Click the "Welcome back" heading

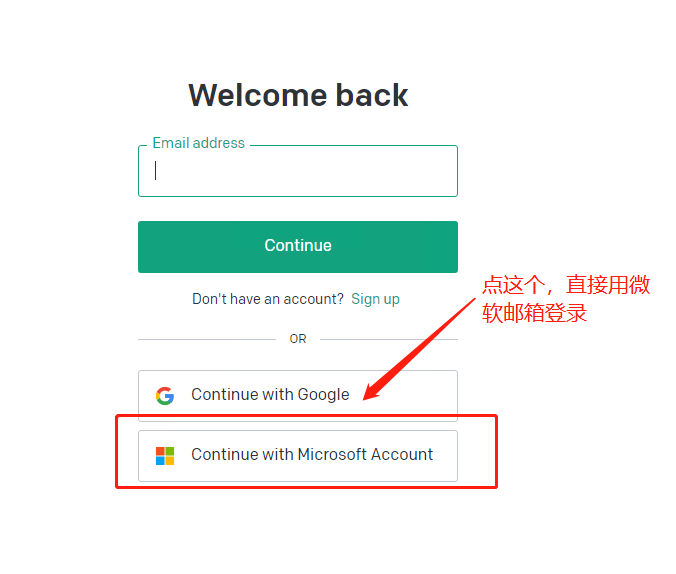pyautogui.click(x=298, y=95)
